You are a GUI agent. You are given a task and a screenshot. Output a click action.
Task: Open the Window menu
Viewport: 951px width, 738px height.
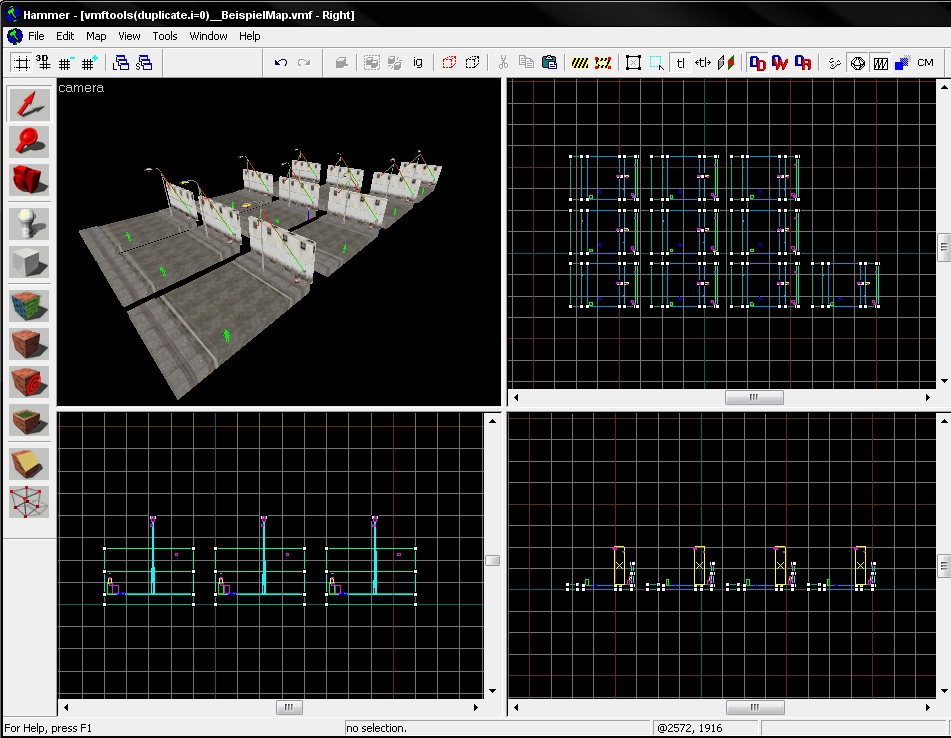pos(208,36)
